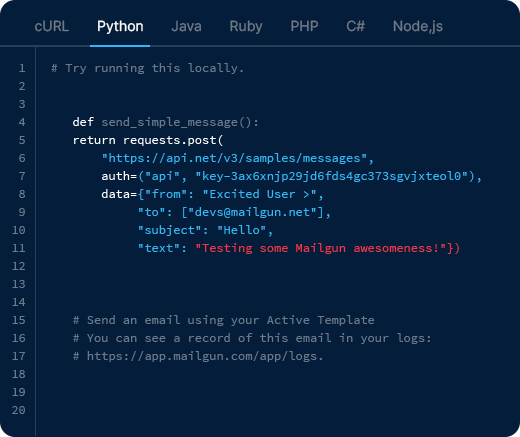Click line number 11 in gutter
Image resolution: width=520 pixels, height=437 pixels.
pos(19,248)
